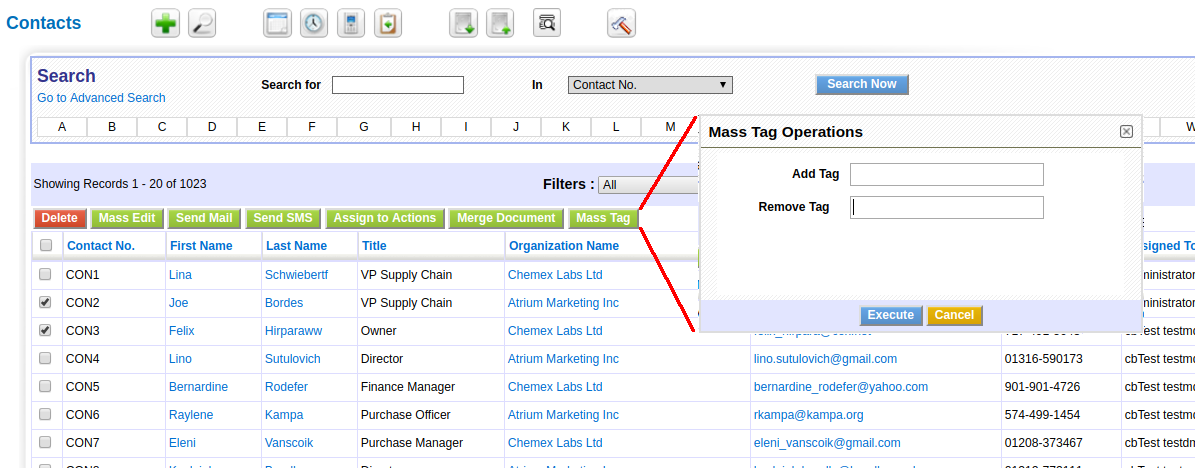This screenshot has width=1195, height=468.
Task: Check the CON1 row checkbox
Action: point(45,274)
